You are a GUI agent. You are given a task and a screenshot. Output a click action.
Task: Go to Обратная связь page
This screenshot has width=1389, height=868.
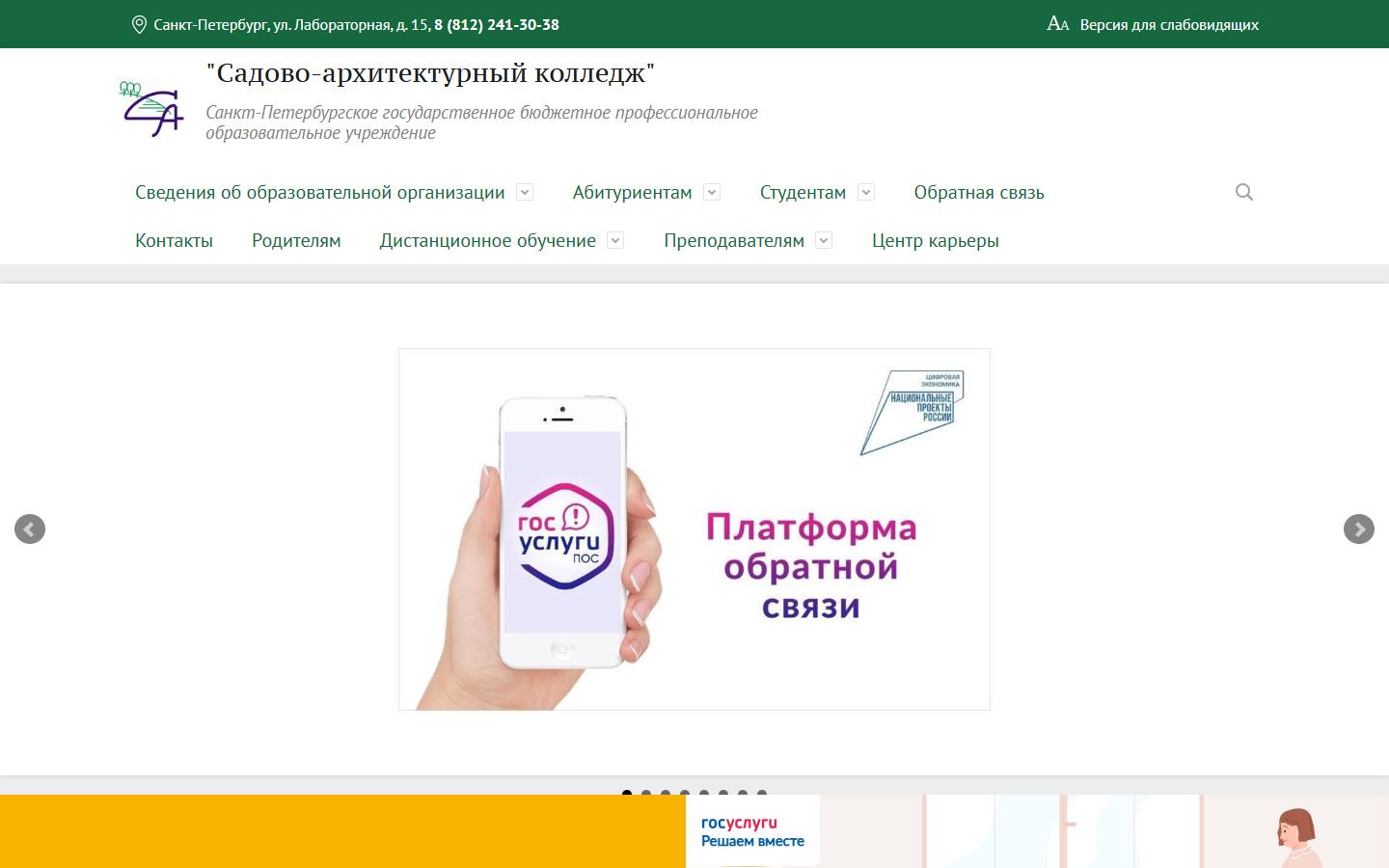pyautogui.click(x=979, y=192)
